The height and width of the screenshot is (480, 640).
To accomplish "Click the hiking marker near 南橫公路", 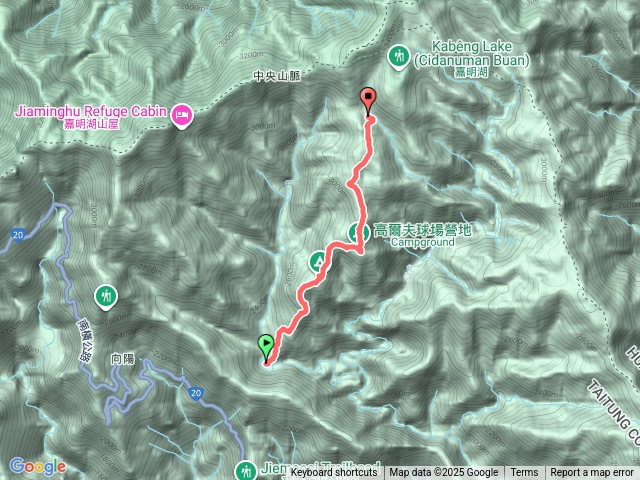I will coord(106,297).
